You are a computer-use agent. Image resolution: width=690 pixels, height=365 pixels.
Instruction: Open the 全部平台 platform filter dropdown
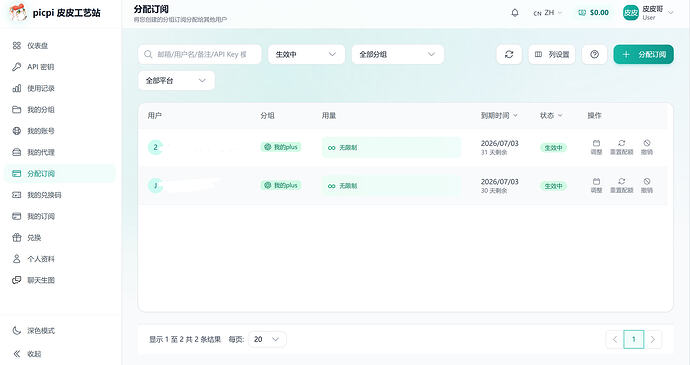pos(176,81)
